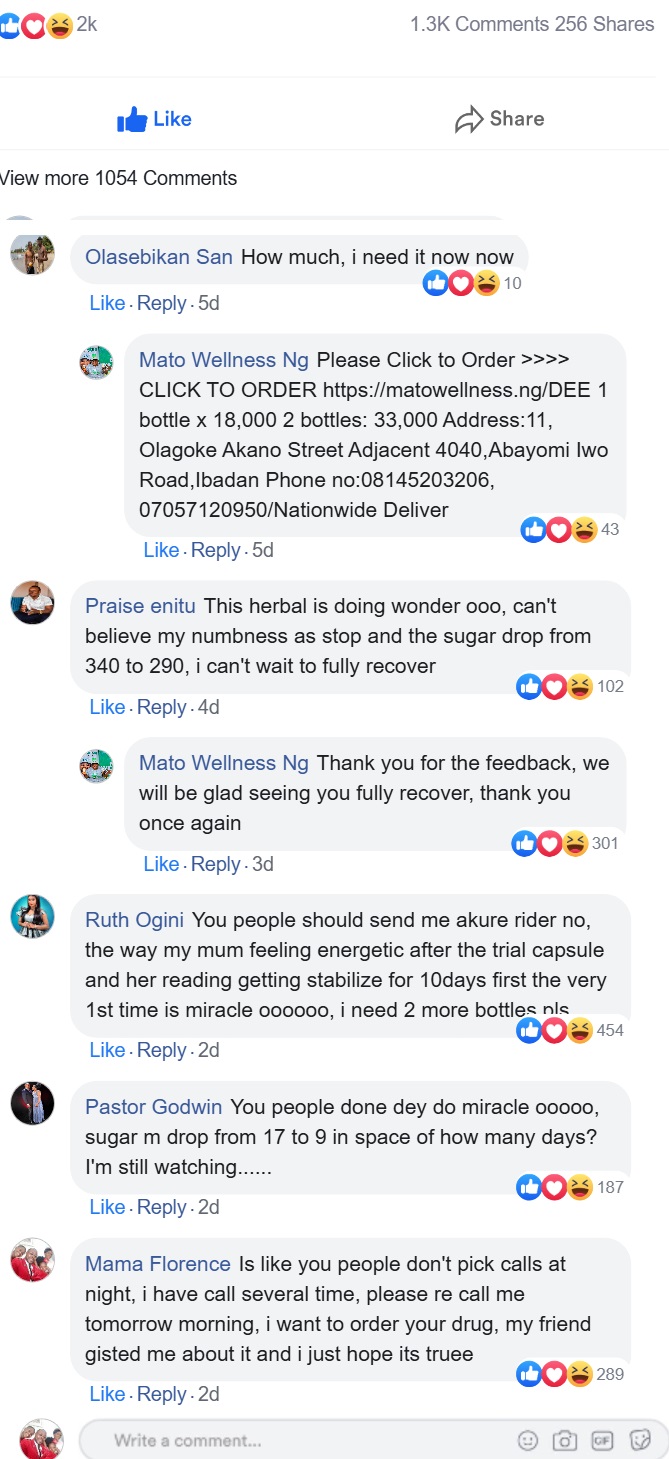Reply to Mama Florence's comment

(161, 1394)
